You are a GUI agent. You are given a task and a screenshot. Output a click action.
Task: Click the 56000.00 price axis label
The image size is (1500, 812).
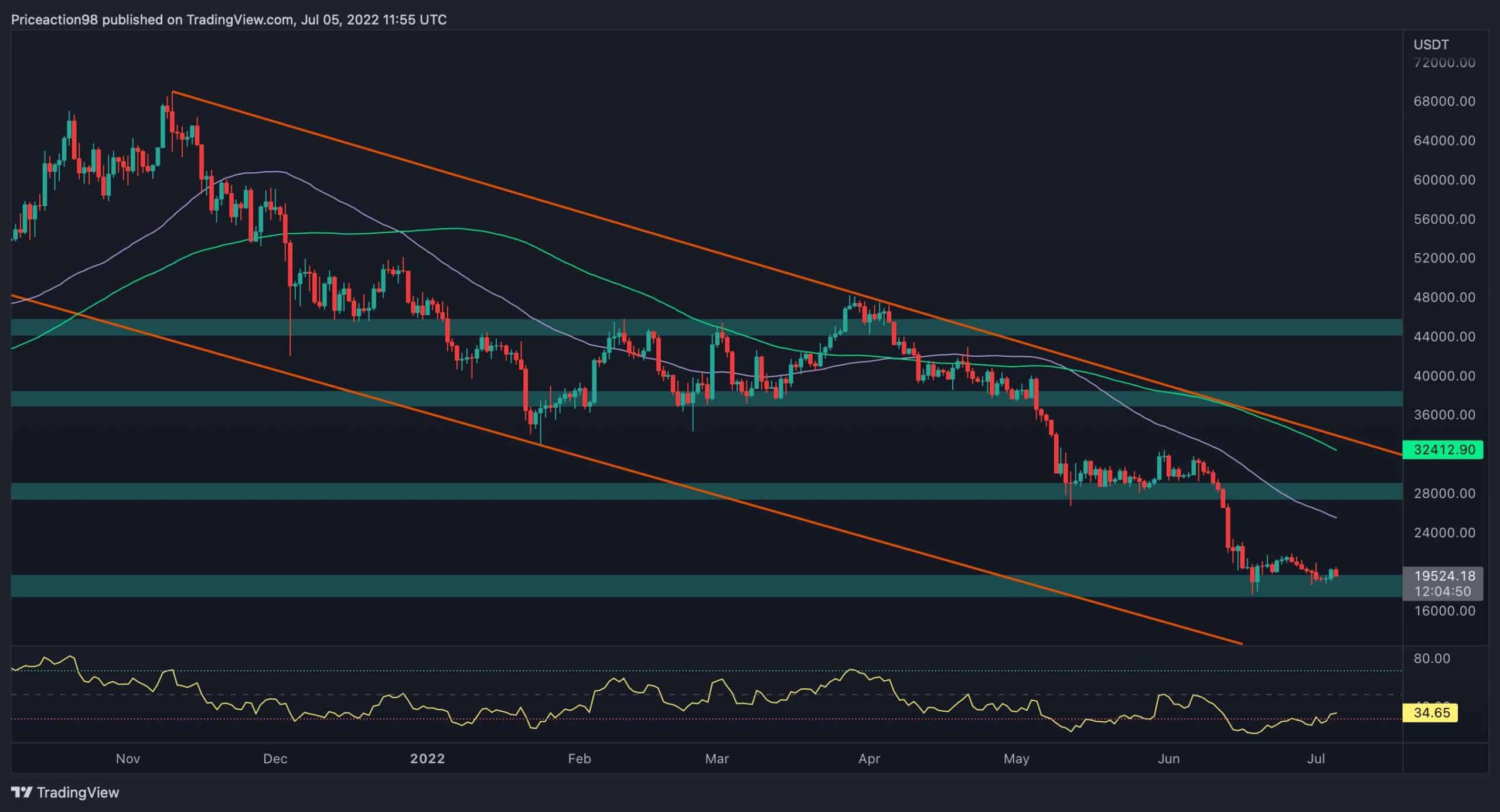(x=1444, y=219)
